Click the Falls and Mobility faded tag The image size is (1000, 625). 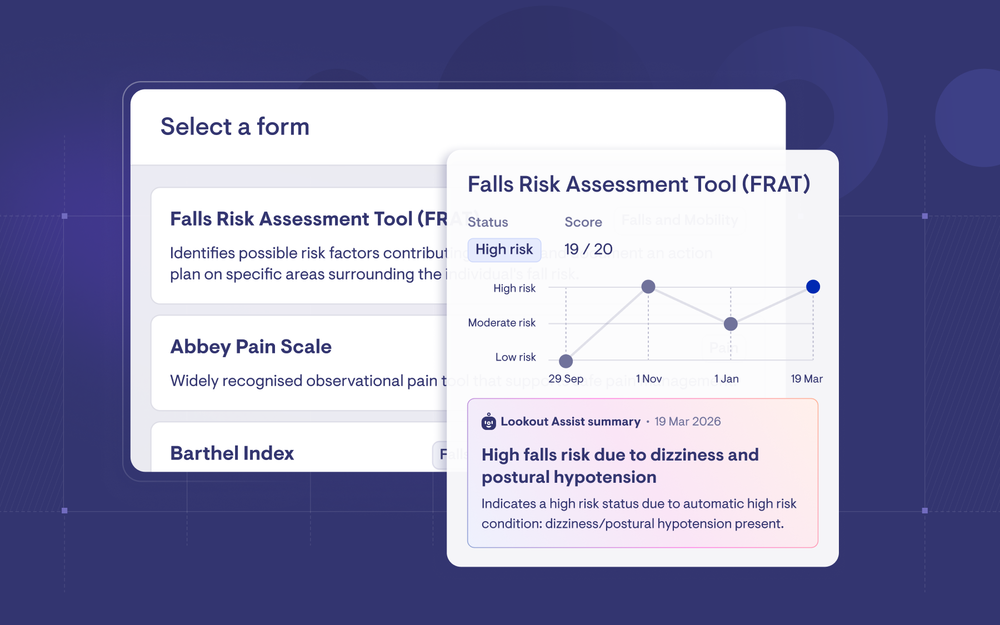pos(679,220)
